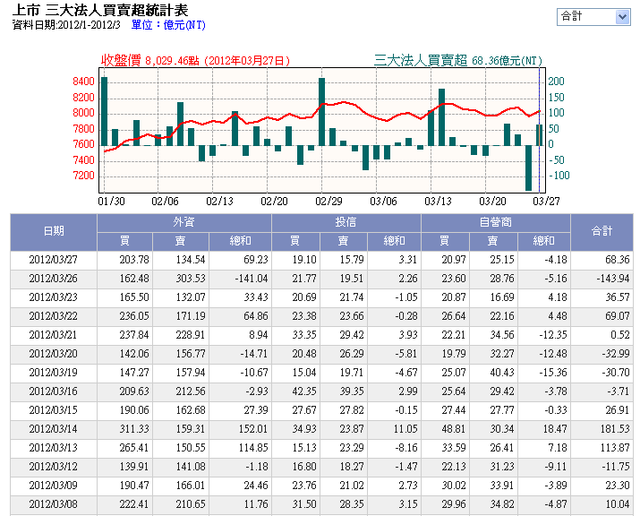640x516 pixels.
Task: Select date cell 2012/03/21
Action: (53, 335)
